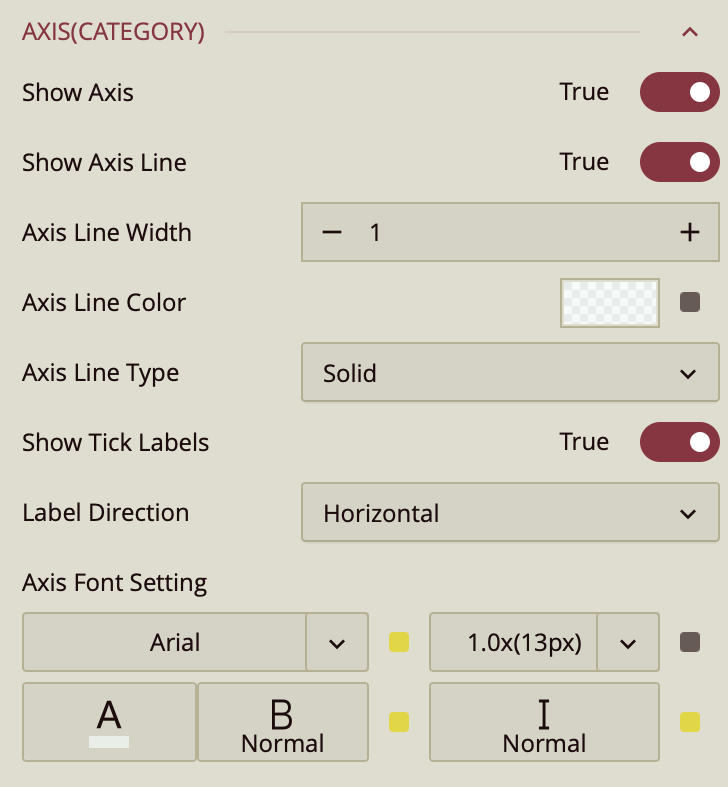This screenshot has height=787, width=728.
Task: Click yellow indicator beside bold Normal button
Action: tap(399, 722)
